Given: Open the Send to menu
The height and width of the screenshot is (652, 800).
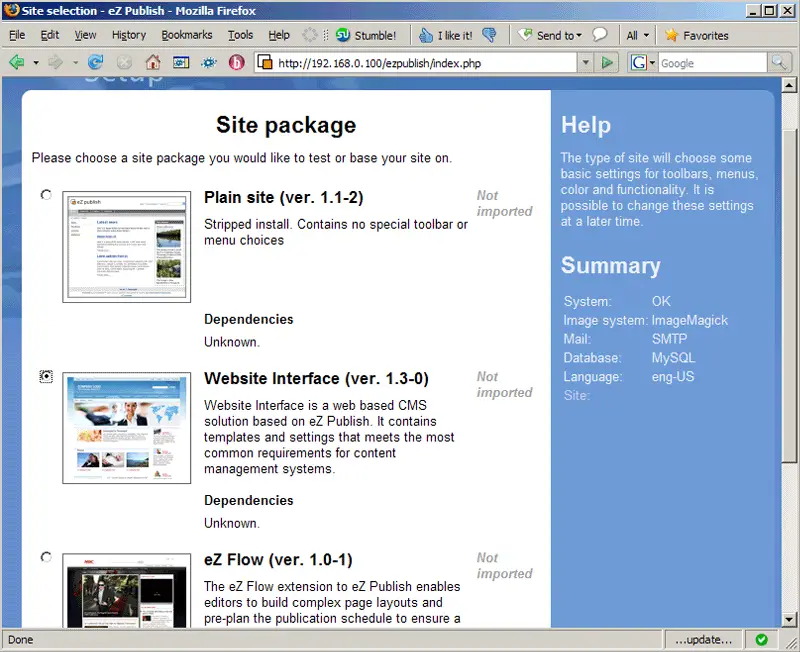Looking at the screenshot, I should click(550, 35).
